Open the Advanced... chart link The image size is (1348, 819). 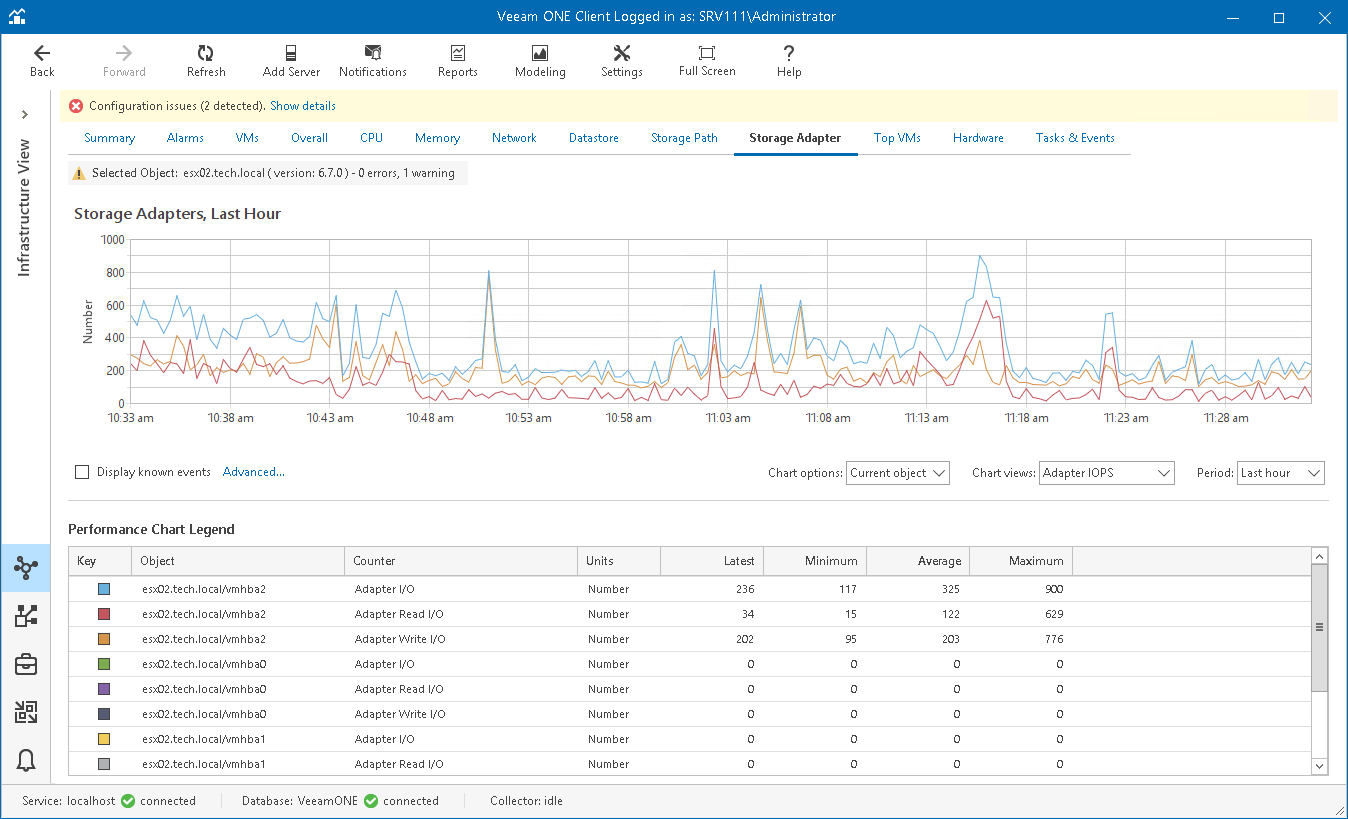point(253,472)
